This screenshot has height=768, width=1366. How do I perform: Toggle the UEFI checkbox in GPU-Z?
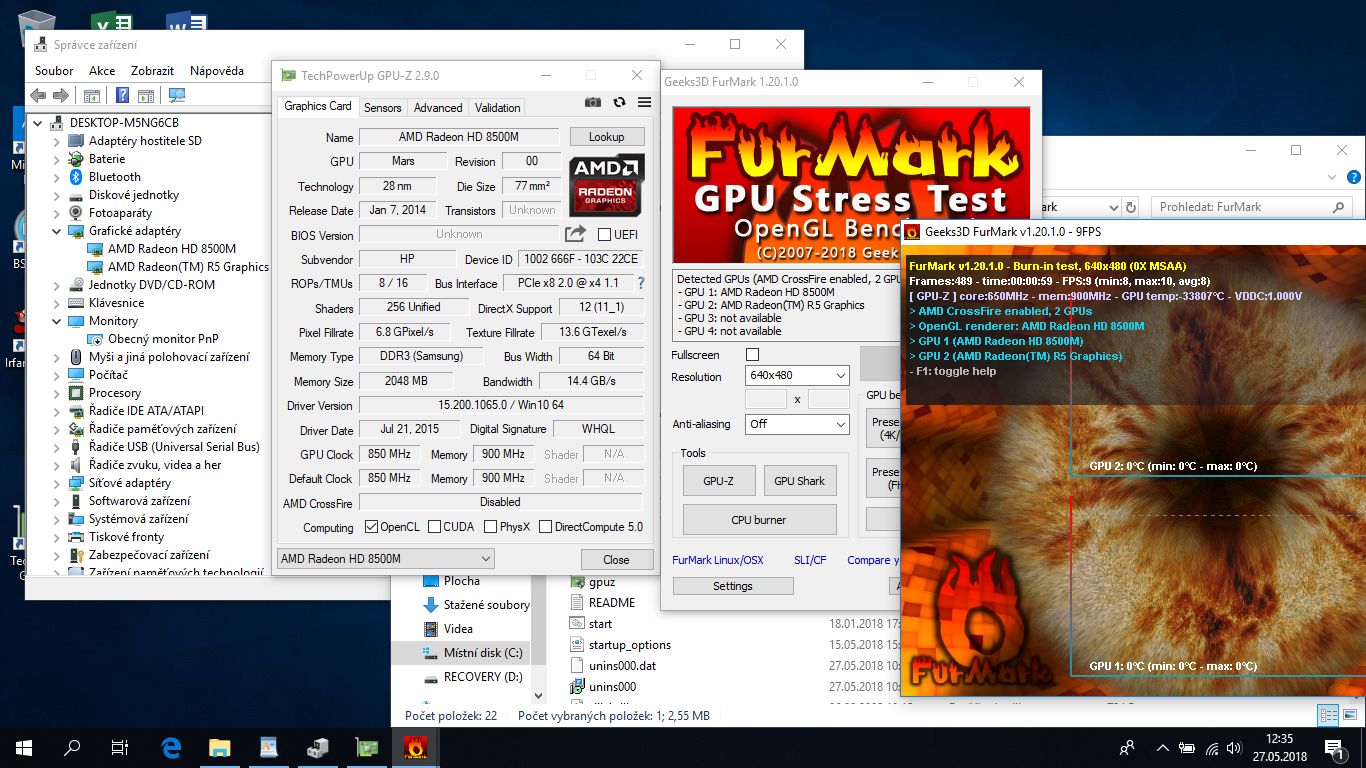[x=604, y=235]
